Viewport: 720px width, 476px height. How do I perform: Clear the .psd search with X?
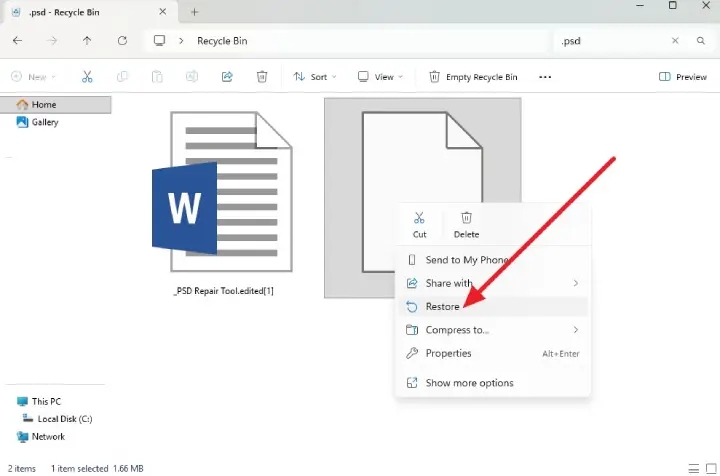pyautogui.click(x=675, y=40)
